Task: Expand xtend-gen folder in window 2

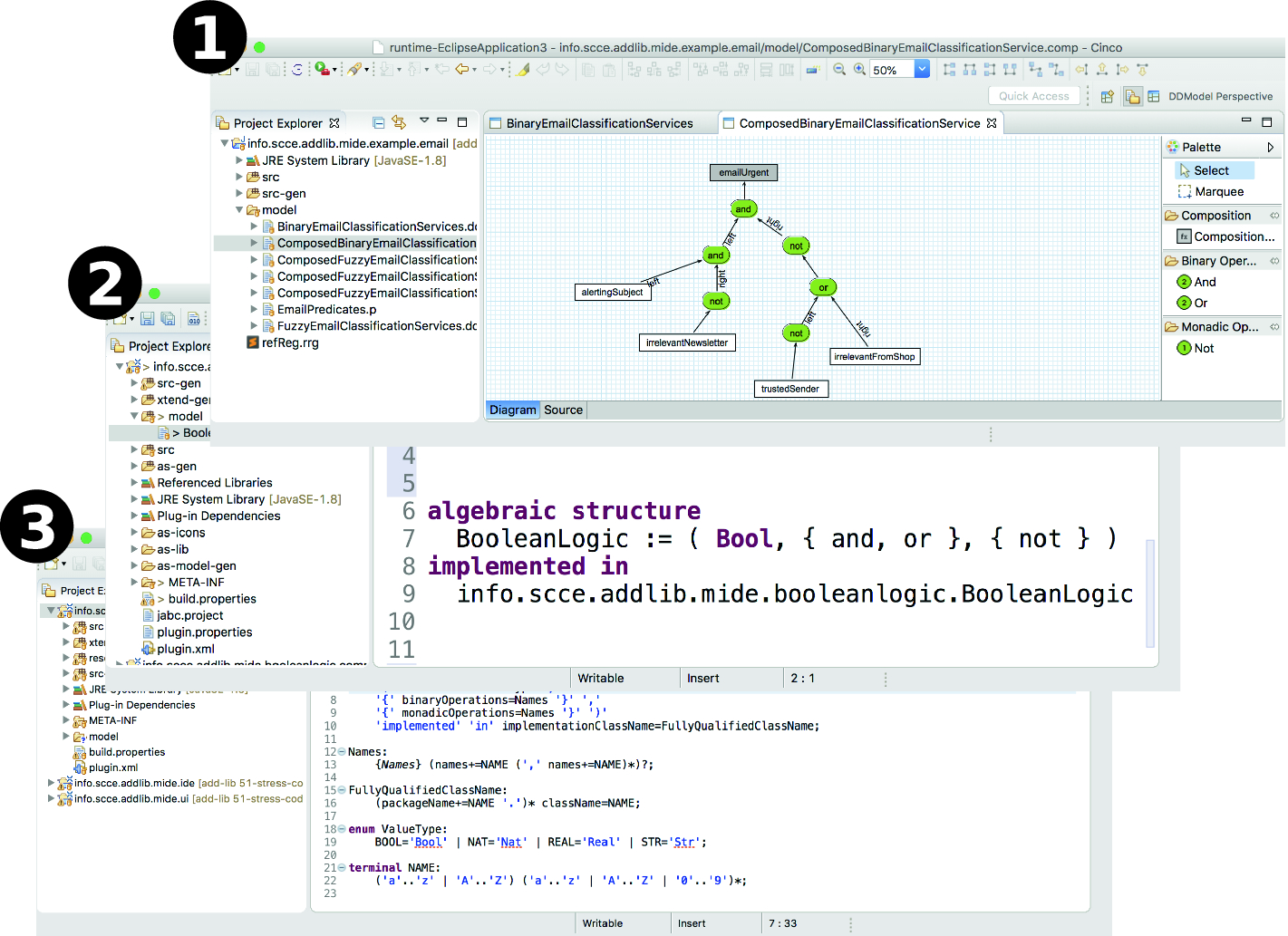Action: click(x=134, y=400)
